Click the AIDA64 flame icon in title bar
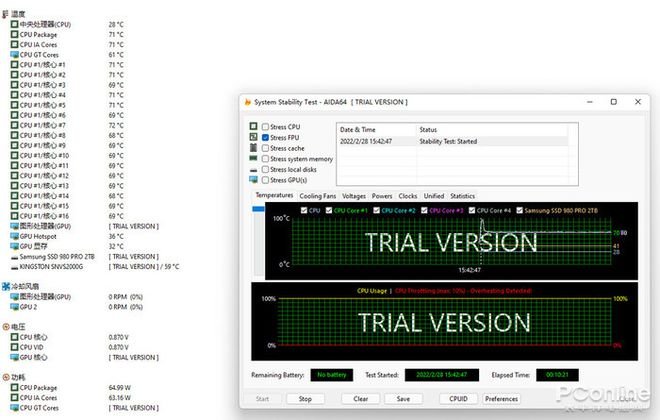 [x=248, y=102]
